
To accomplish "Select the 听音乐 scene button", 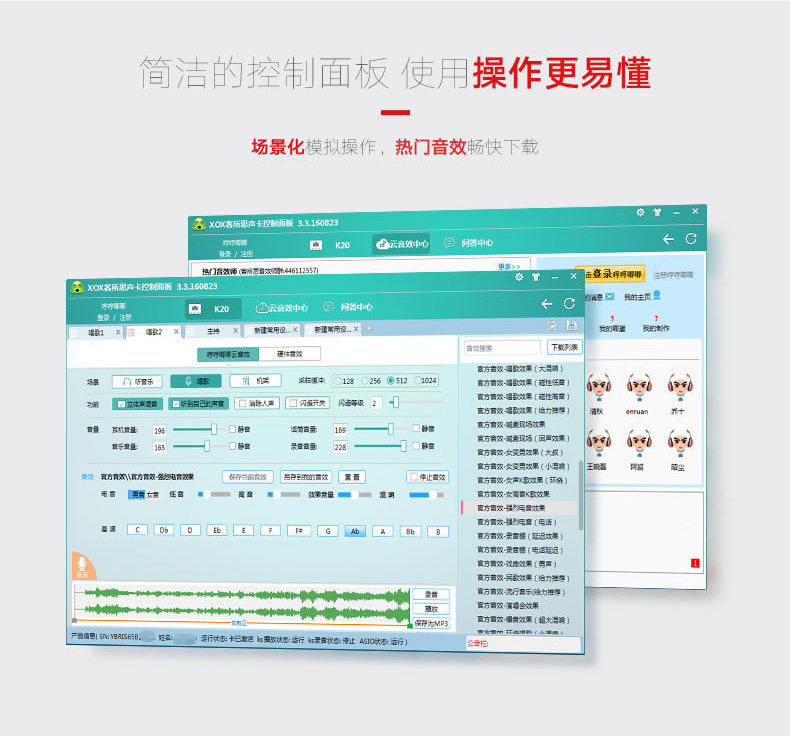I will (x=137, y=381).
